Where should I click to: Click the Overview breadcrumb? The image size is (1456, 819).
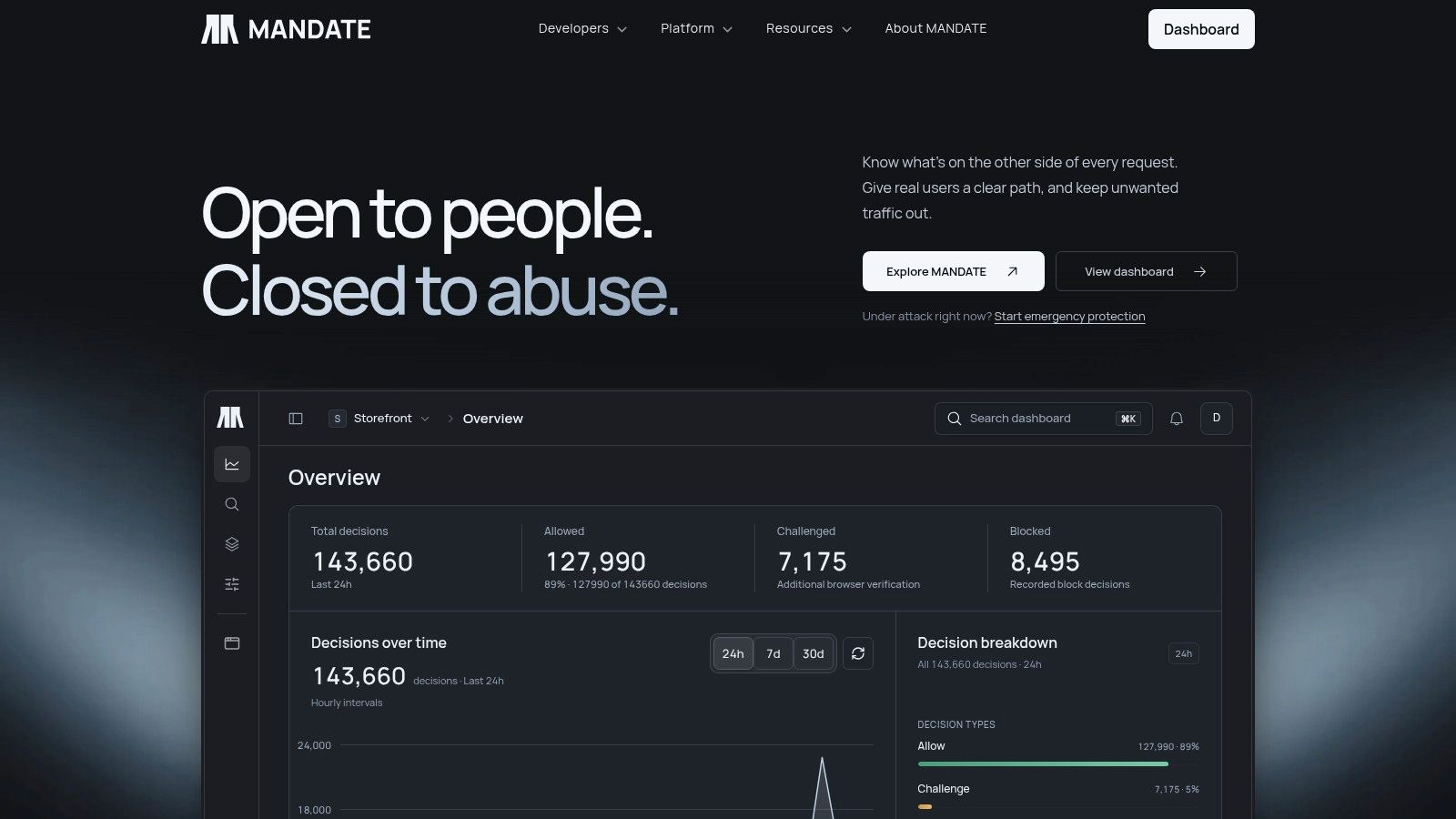[x=493, y=419]
